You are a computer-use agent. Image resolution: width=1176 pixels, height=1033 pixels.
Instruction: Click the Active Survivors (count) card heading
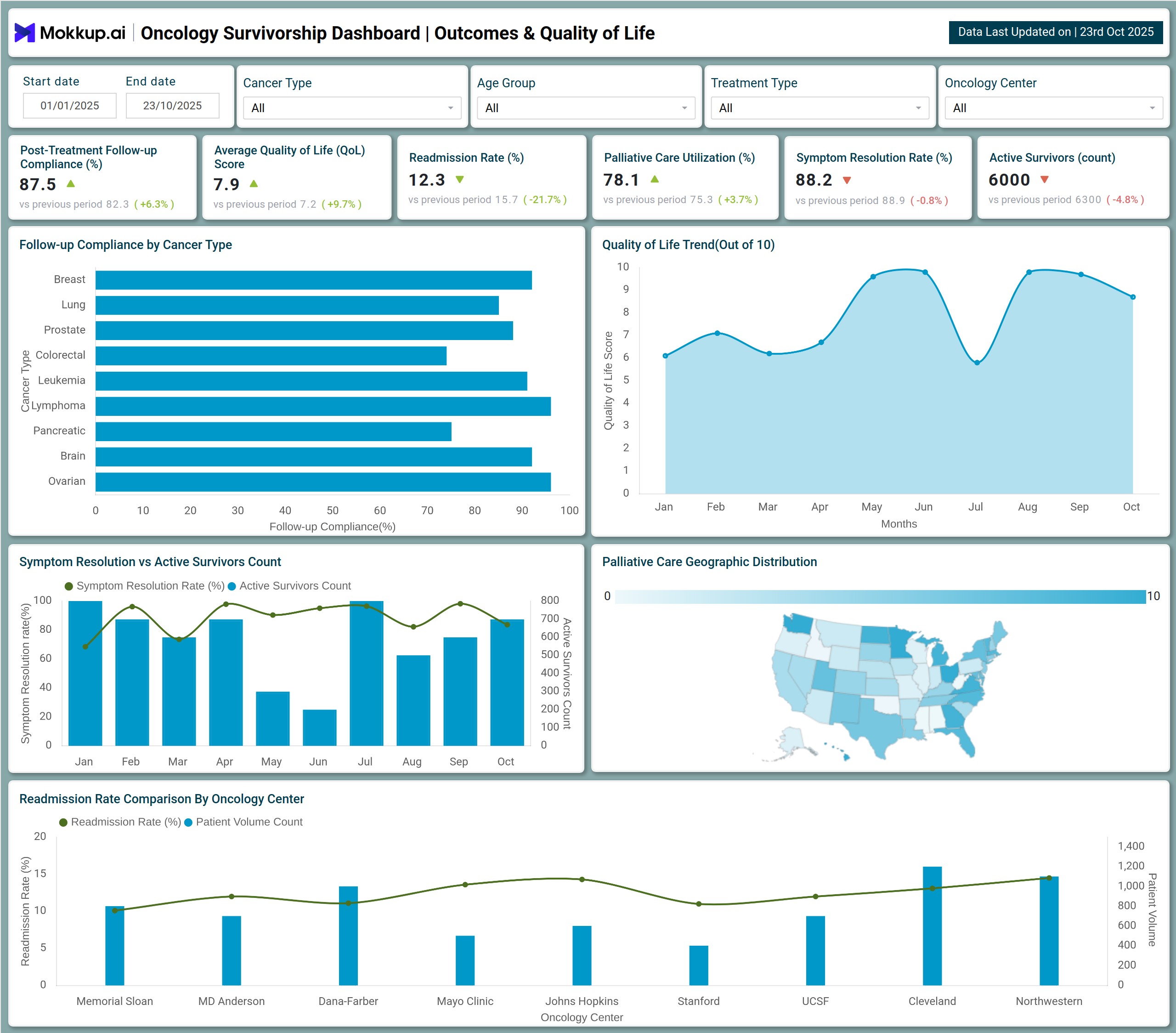click(1052, 158)
